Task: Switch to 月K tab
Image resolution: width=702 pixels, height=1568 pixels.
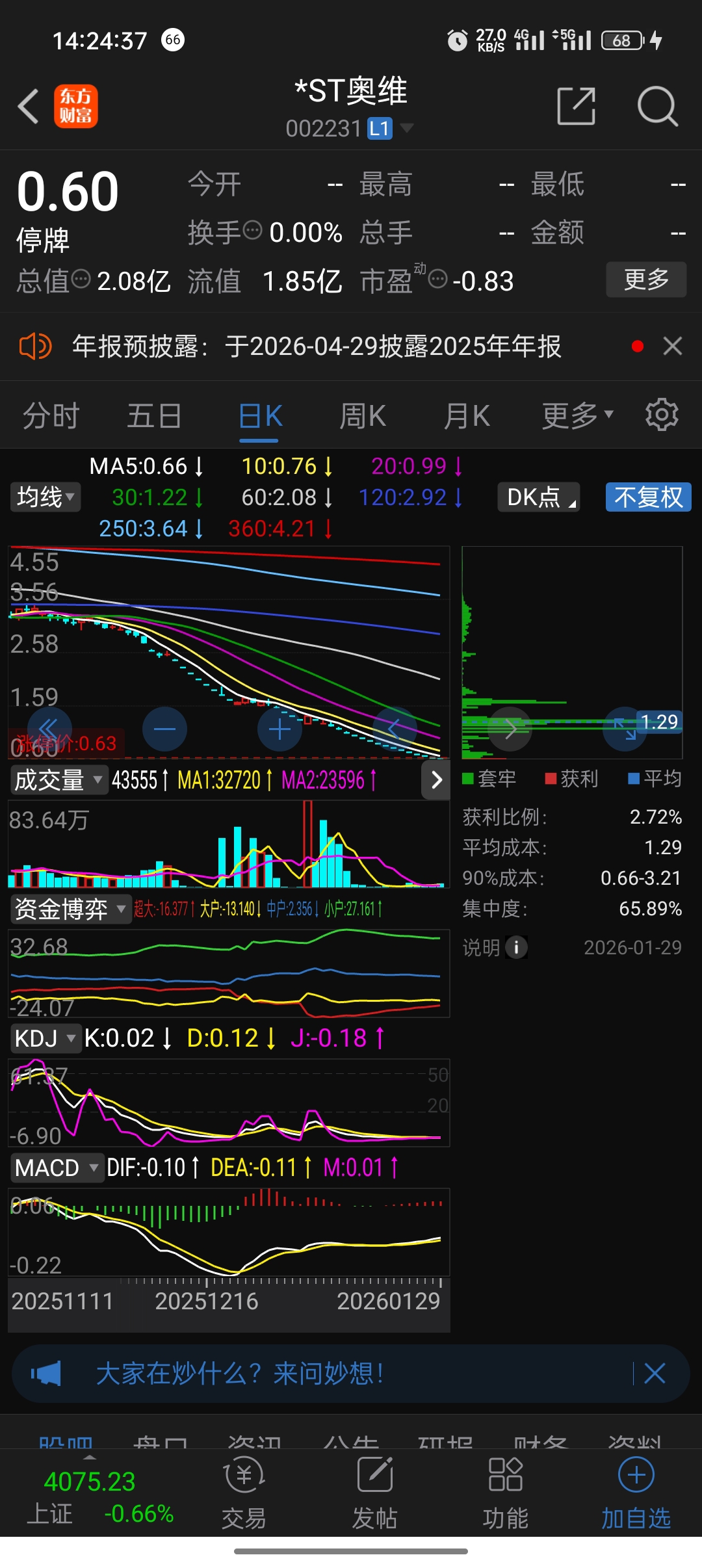Action: [467, 415]
